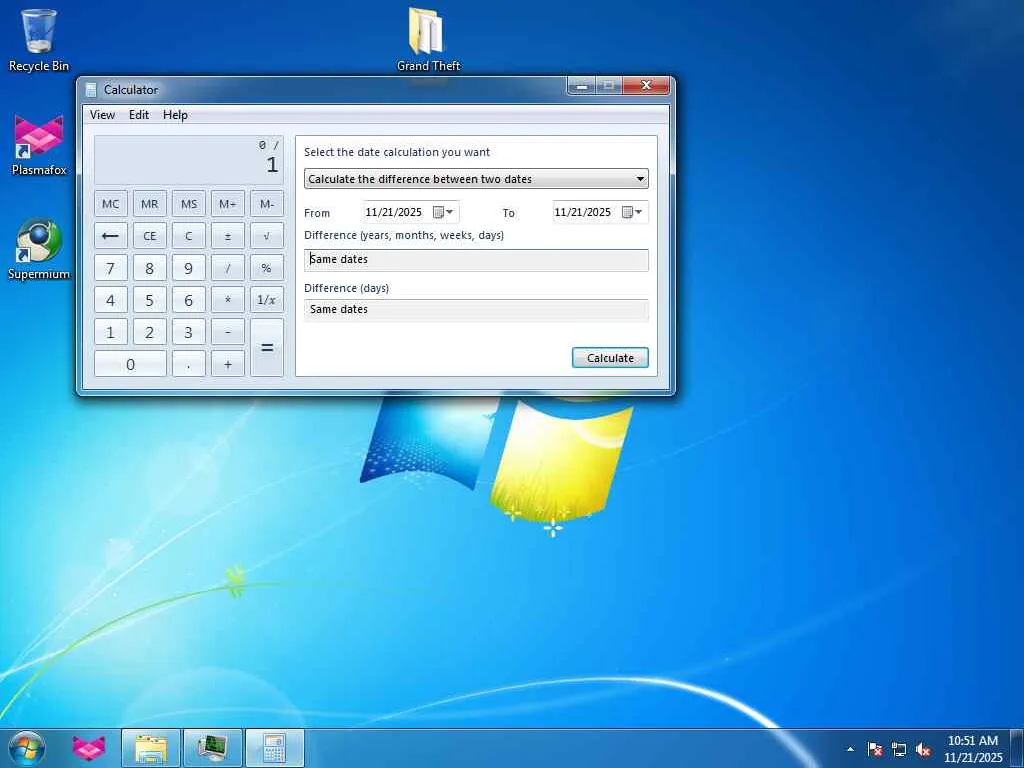Click the multiply key
The image size is (1024, 768).
pyautogui.click(x=228, y=300)
